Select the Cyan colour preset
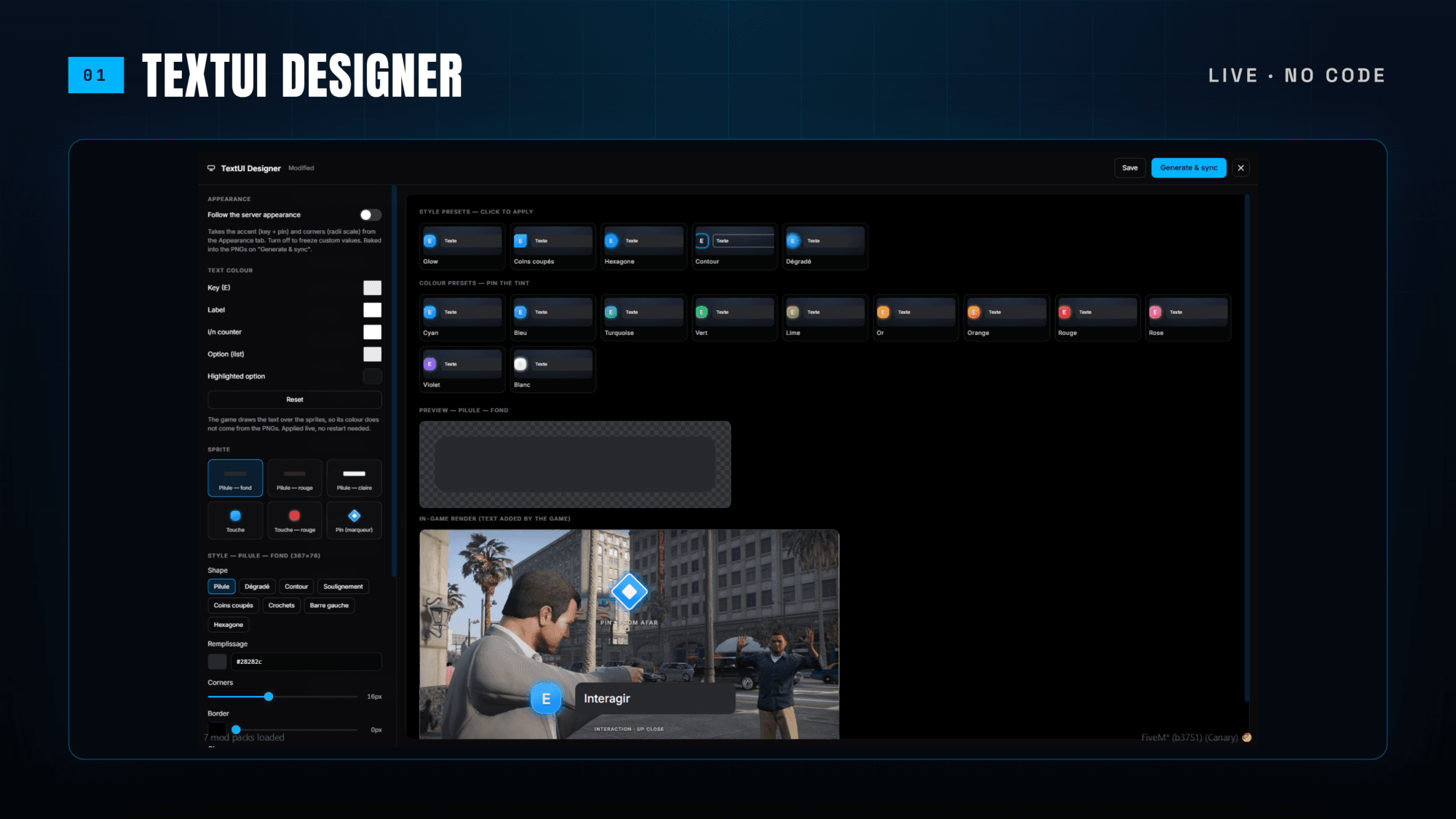The height and width of the screenshot is (819, 1456). tap(462, 318)
